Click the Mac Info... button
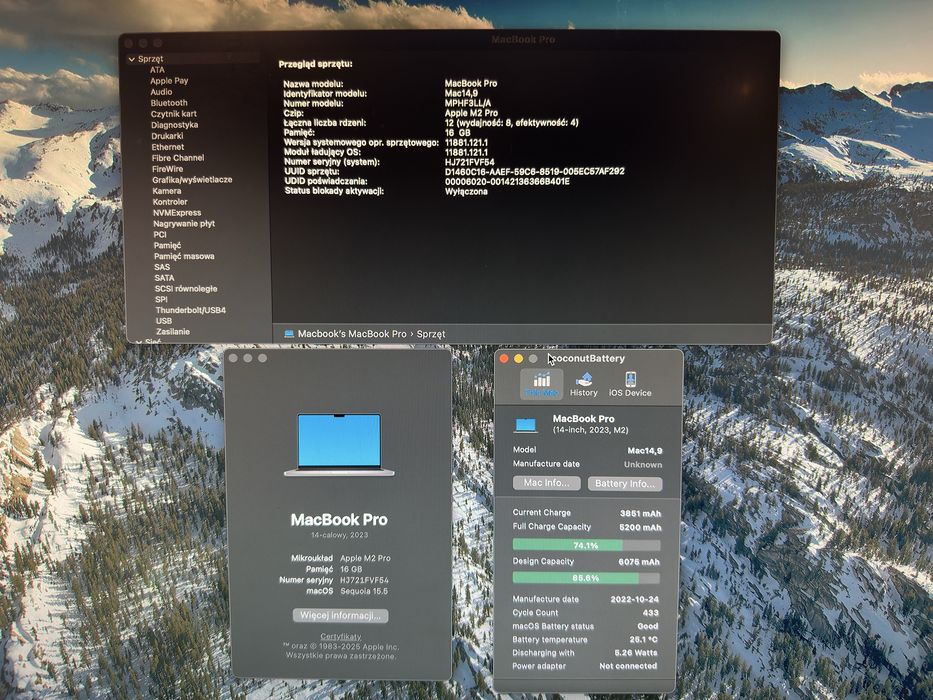 click(x=546, y=483)
